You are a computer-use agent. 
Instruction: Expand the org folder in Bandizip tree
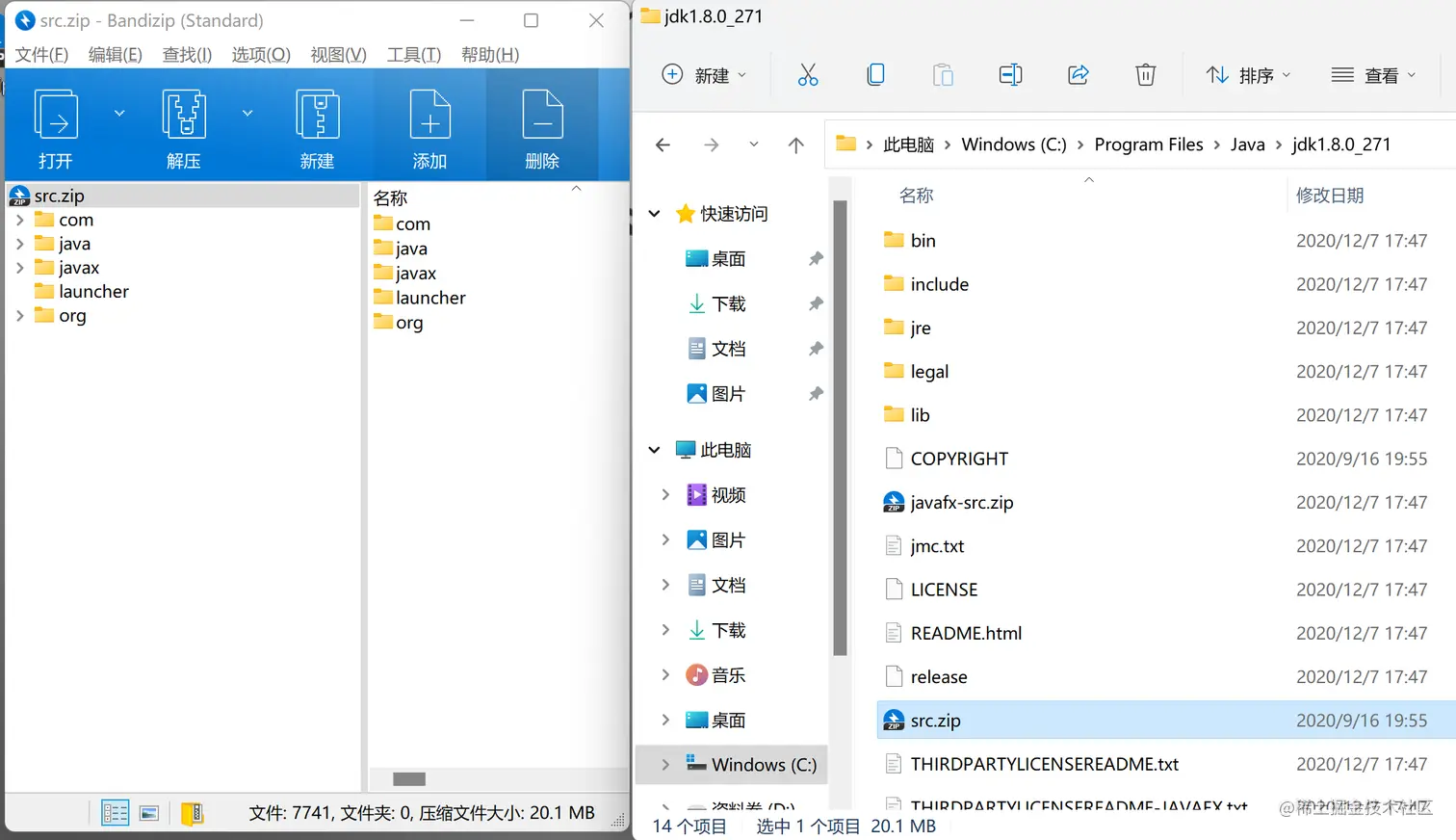20,315
